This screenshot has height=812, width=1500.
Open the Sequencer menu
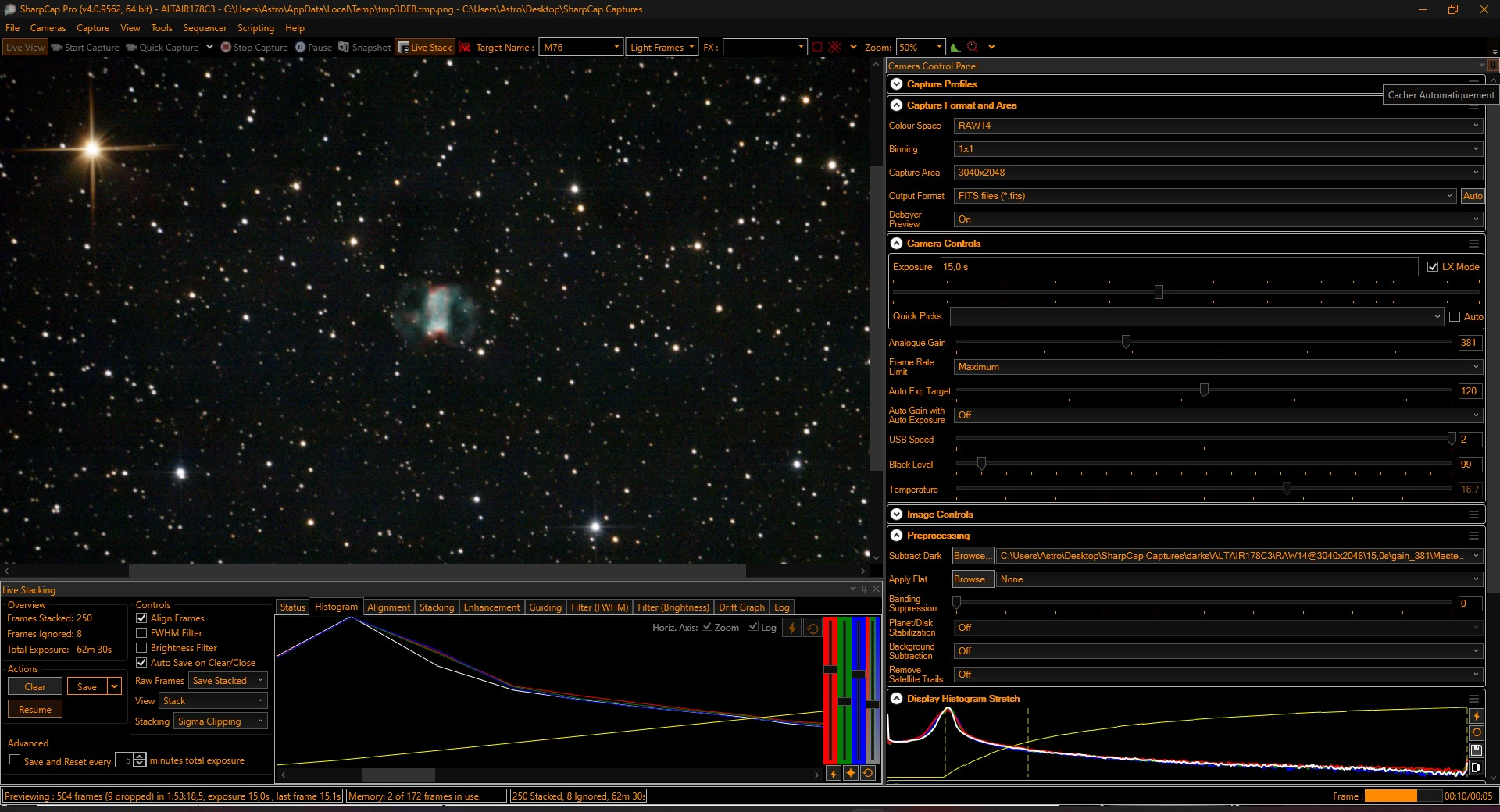tap(205, 28)
